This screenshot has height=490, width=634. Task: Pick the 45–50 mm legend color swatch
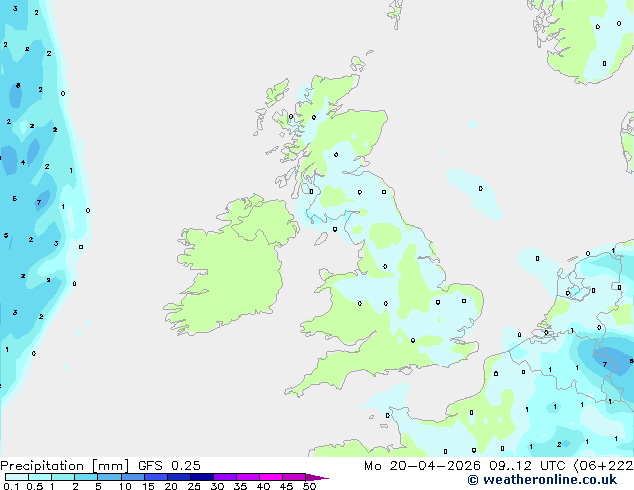pyautogui.click(x=294, y=477)
